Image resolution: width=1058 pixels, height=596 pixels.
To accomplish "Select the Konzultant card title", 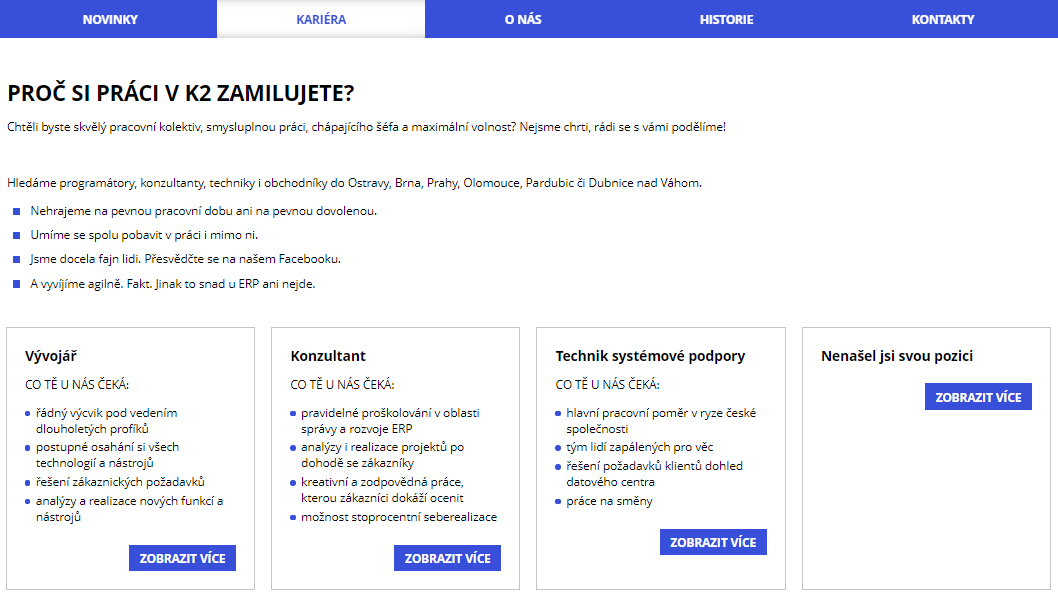I will 328,356.
